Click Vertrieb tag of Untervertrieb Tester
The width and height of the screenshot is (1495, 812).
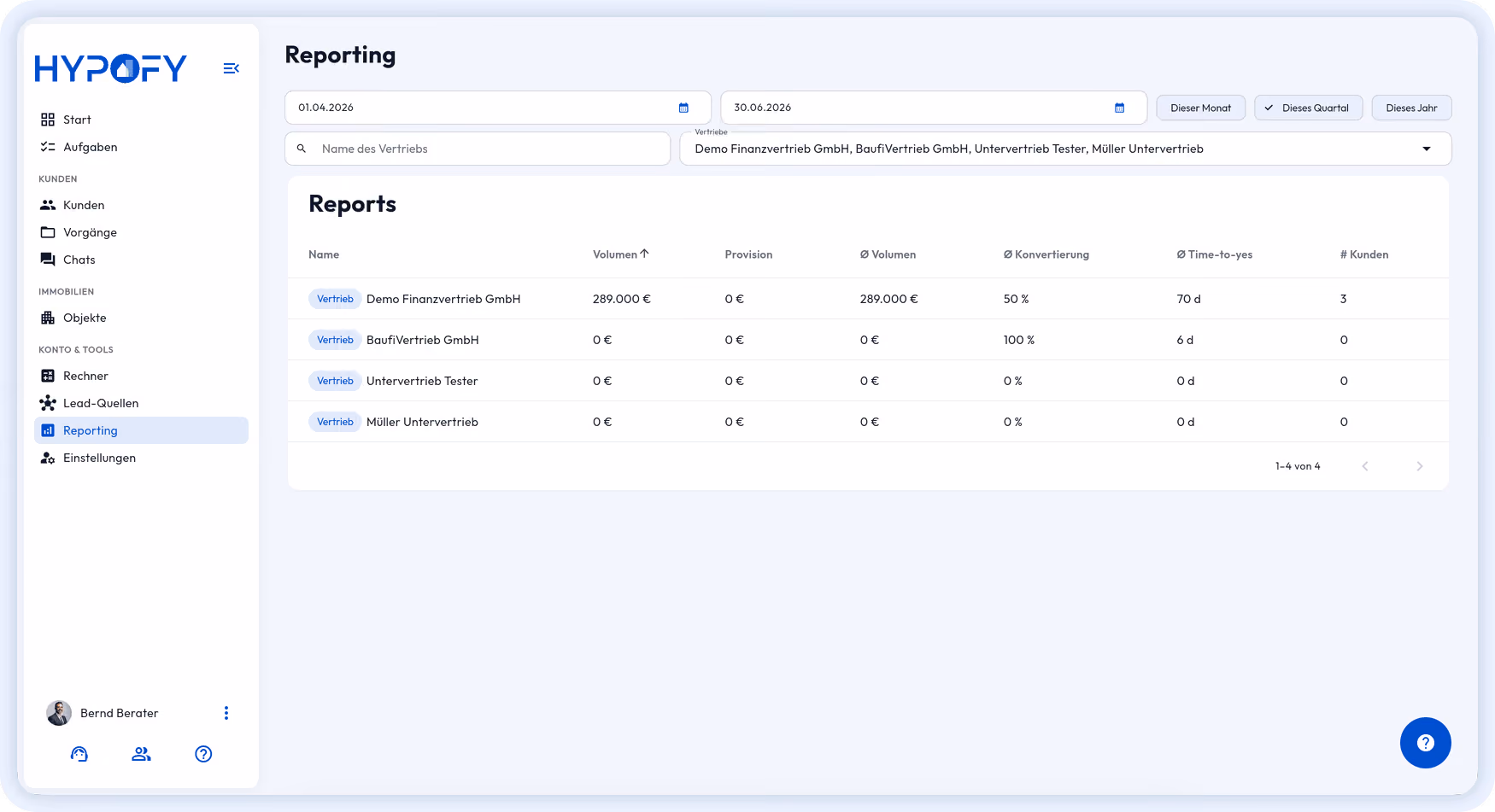(335, 381)
